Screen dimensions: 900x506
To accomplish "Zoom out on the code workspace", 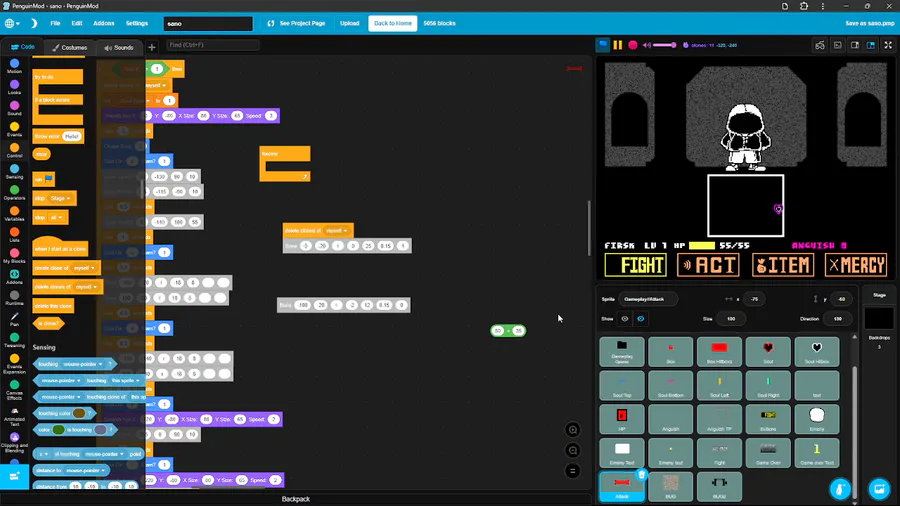I will click(x=572, y=450).
